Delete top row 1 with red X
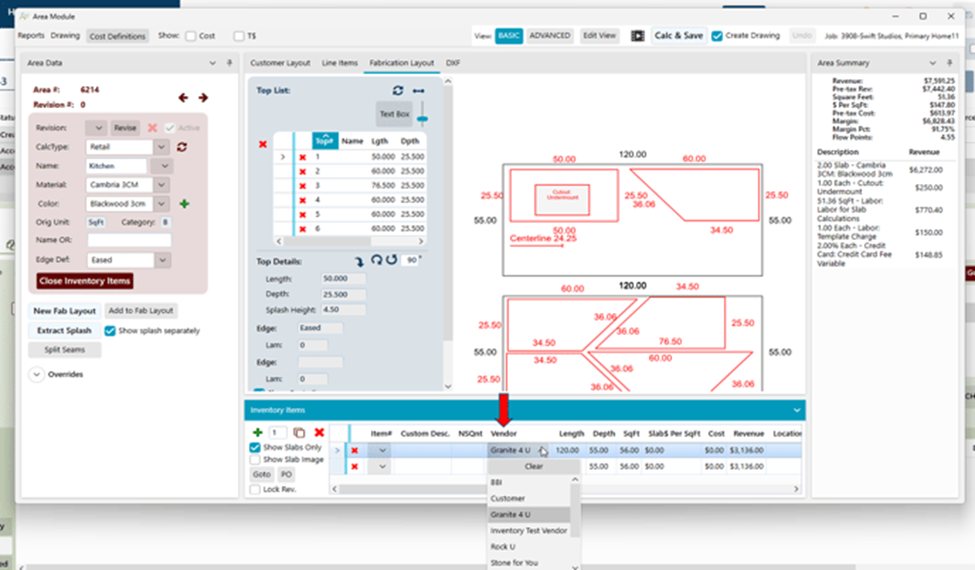Image resolution: width=975 pixels, height=570 pixels. [x=303, y=157]
